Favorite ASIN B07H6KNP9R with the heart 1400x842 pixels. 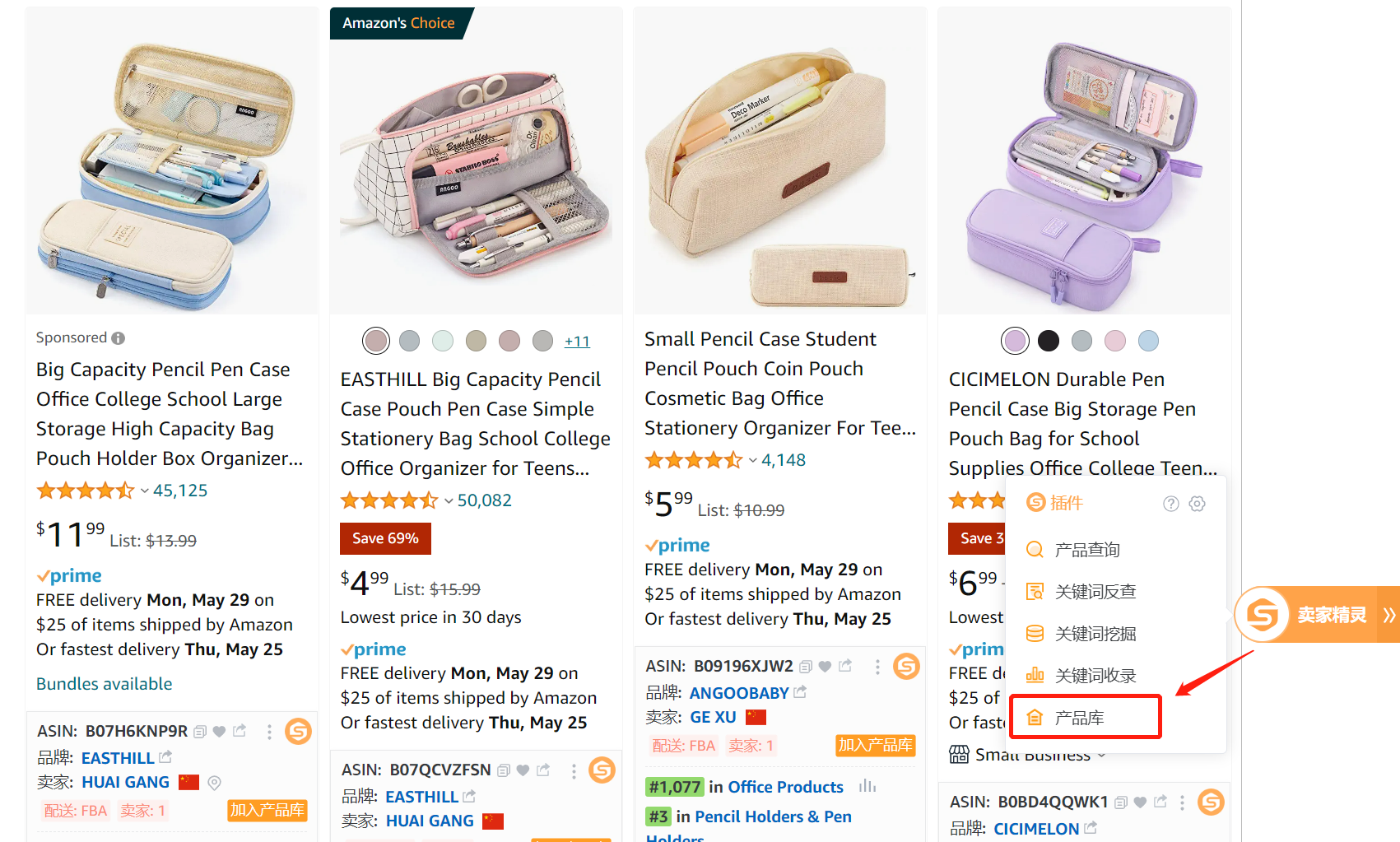coord(219,732)
